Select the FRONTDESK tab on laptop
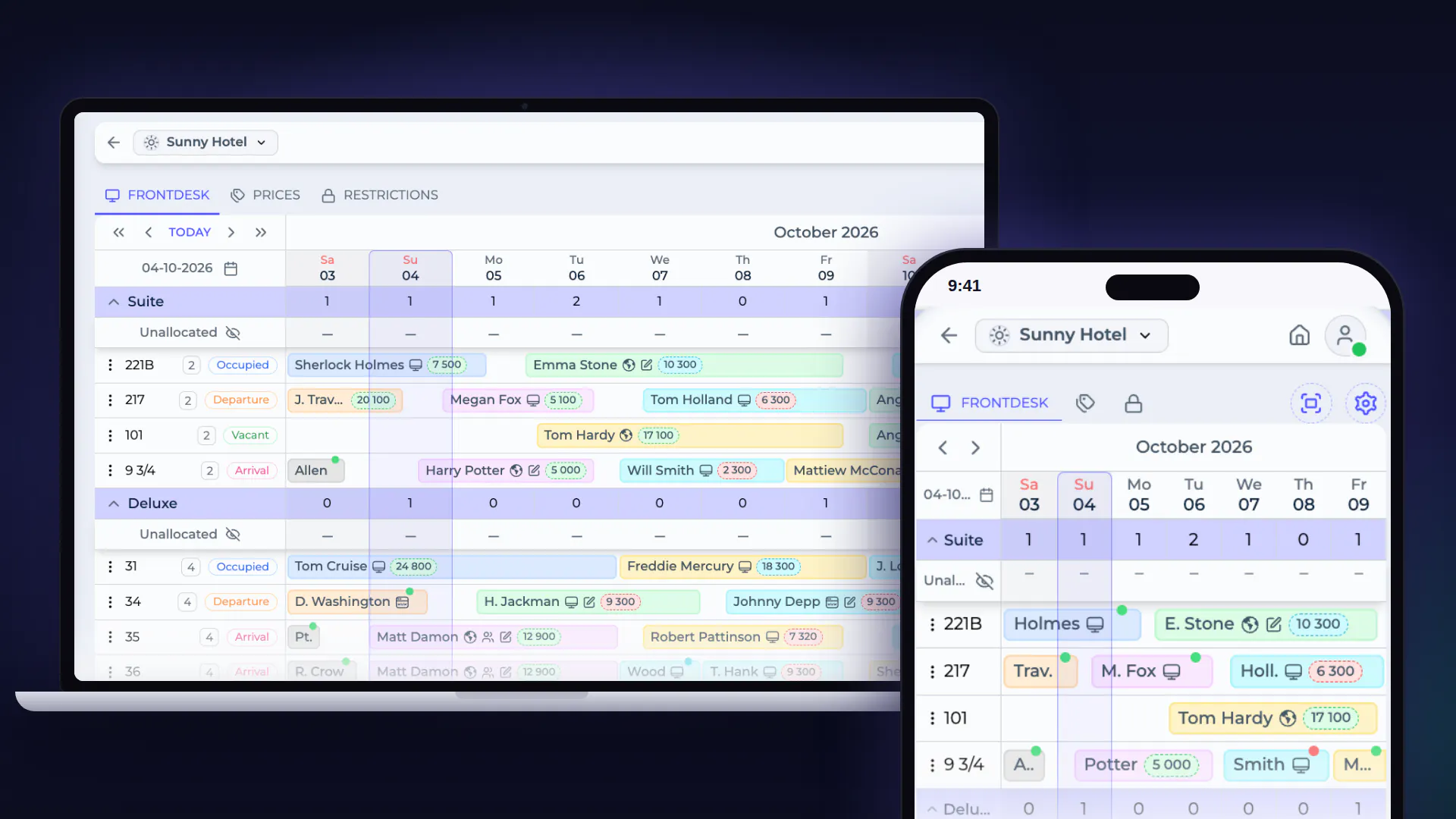 (157, 195)
